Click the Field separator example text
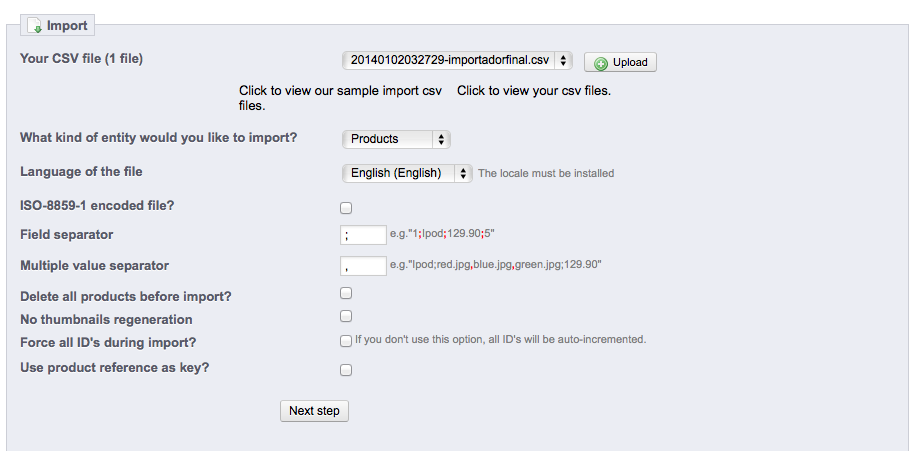The image size is (919, 451). (443, 234)
